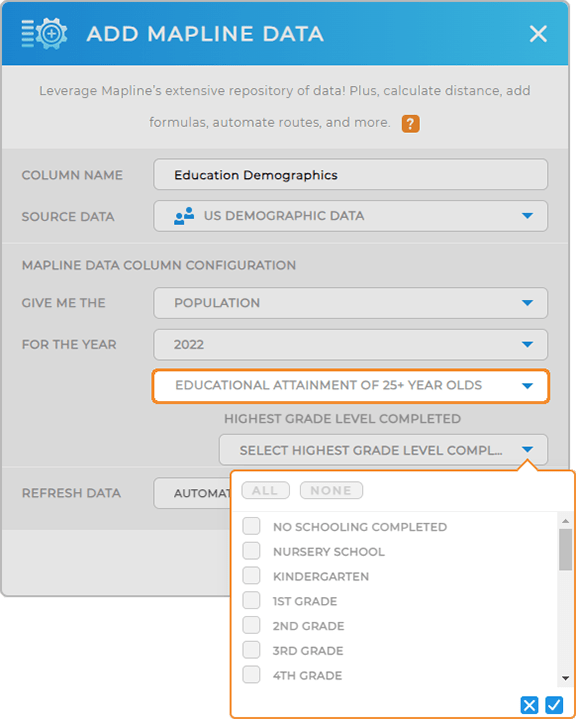This screenshot has width=576, height=719.
Task: Click the '4TH GRADE' option label
Action: [308, 675]
